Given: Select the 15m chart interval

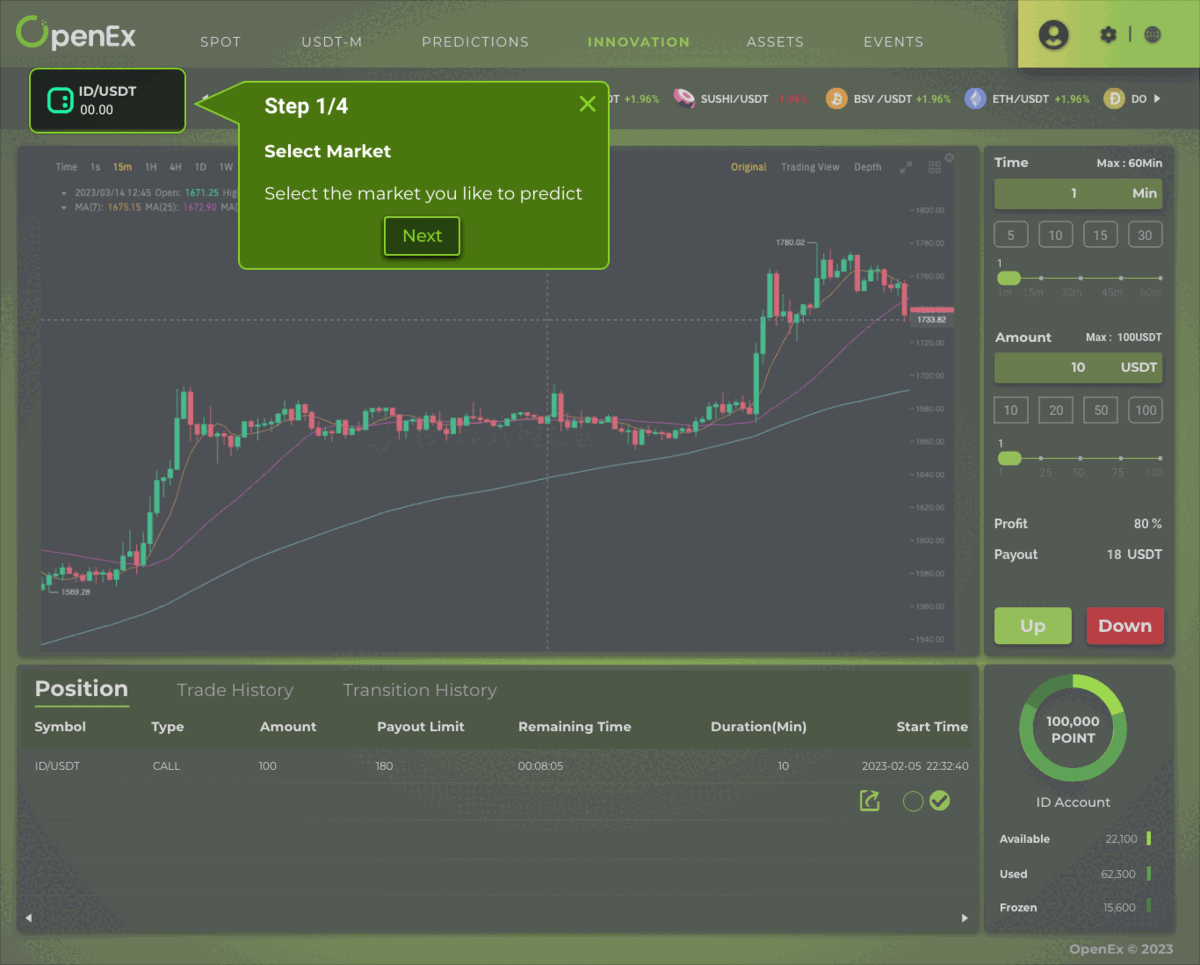Looking at the screenshot, I should pos(122,167).
